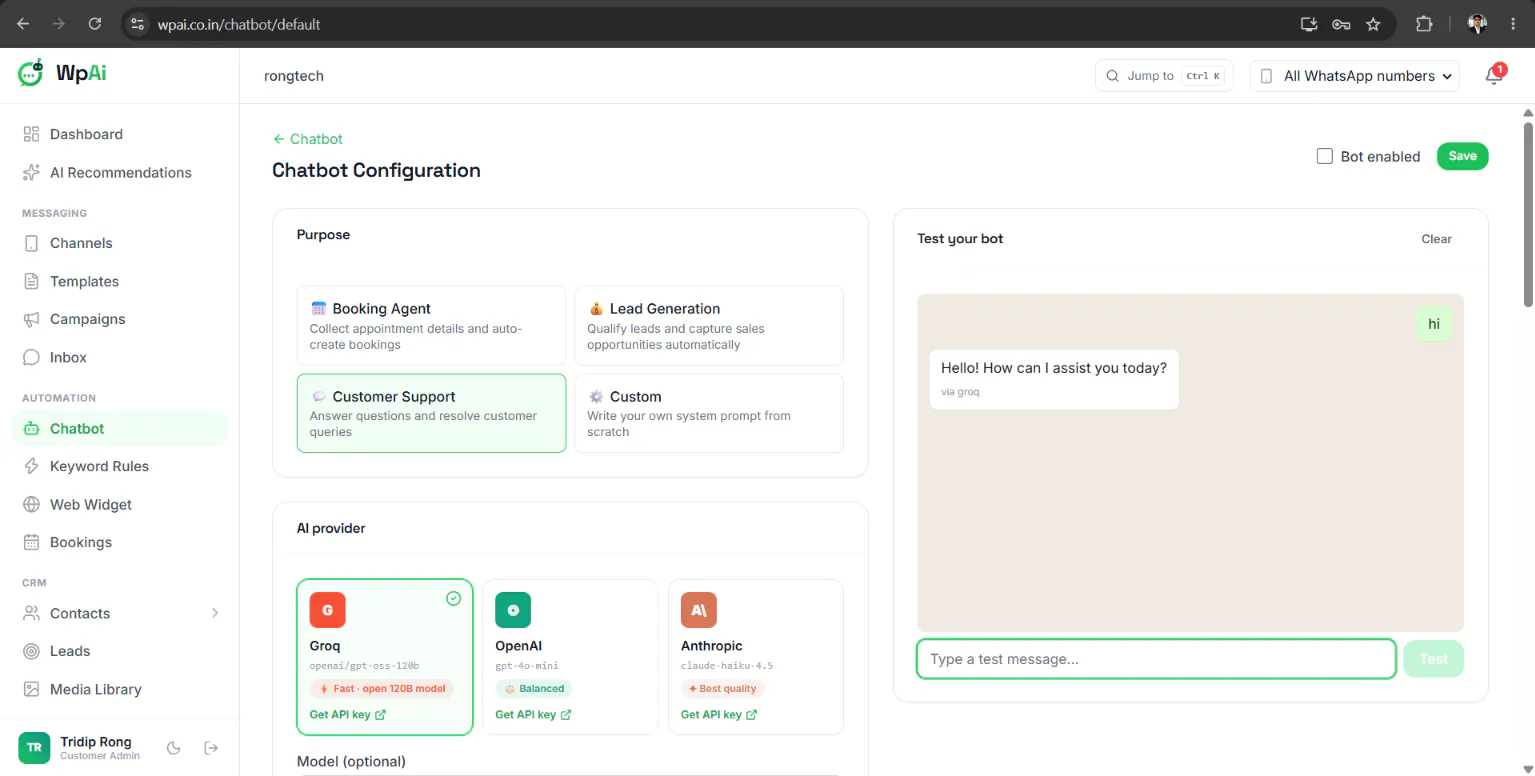Viewport: 1535px width, 776px height.
Task: Click the 'Best quality' badge under Anthropic
Action: coord(723,689)
